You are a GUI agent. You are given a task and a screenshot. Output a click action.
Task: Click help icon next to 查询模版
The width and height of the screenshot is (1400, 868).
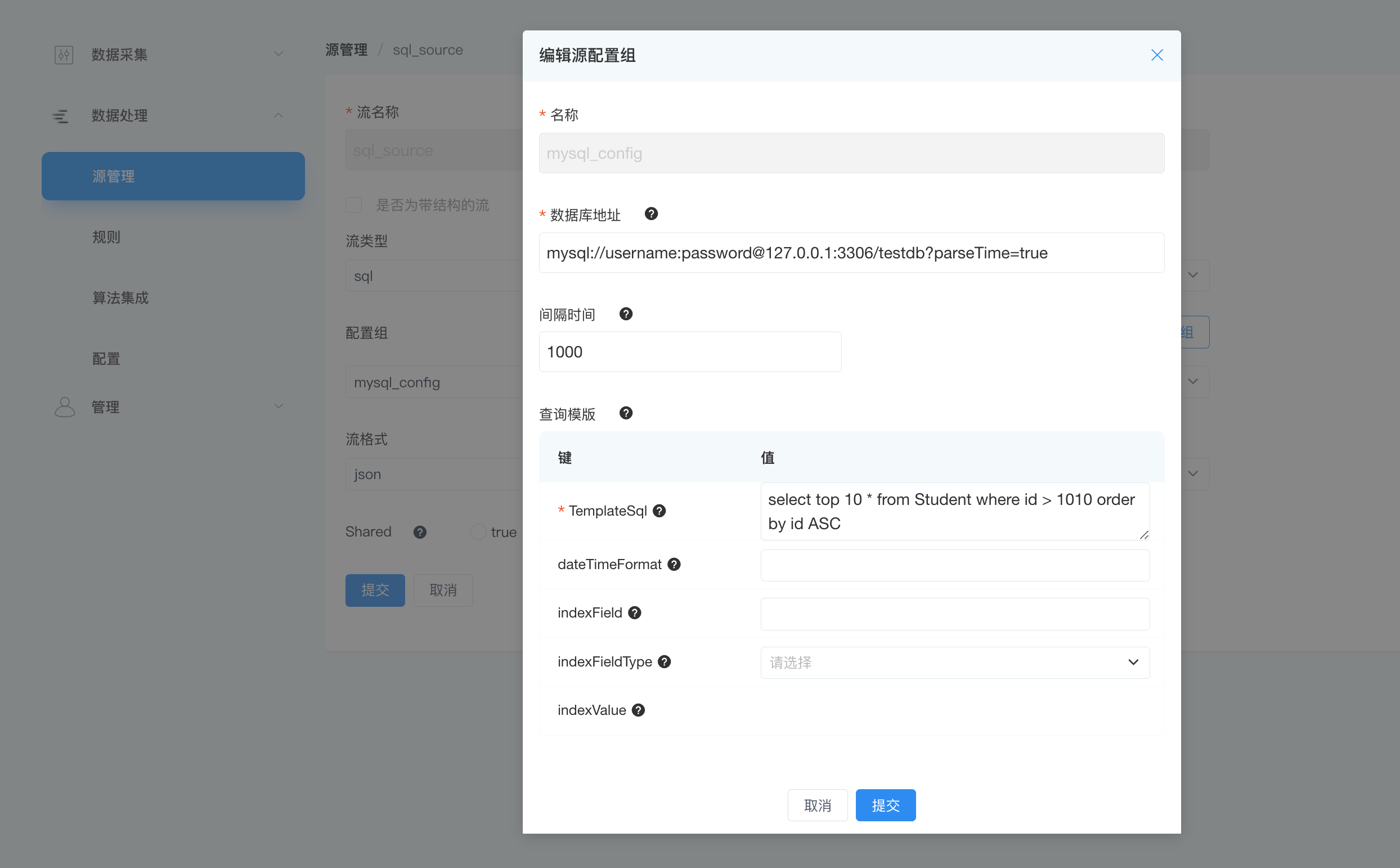click(625, 413)
